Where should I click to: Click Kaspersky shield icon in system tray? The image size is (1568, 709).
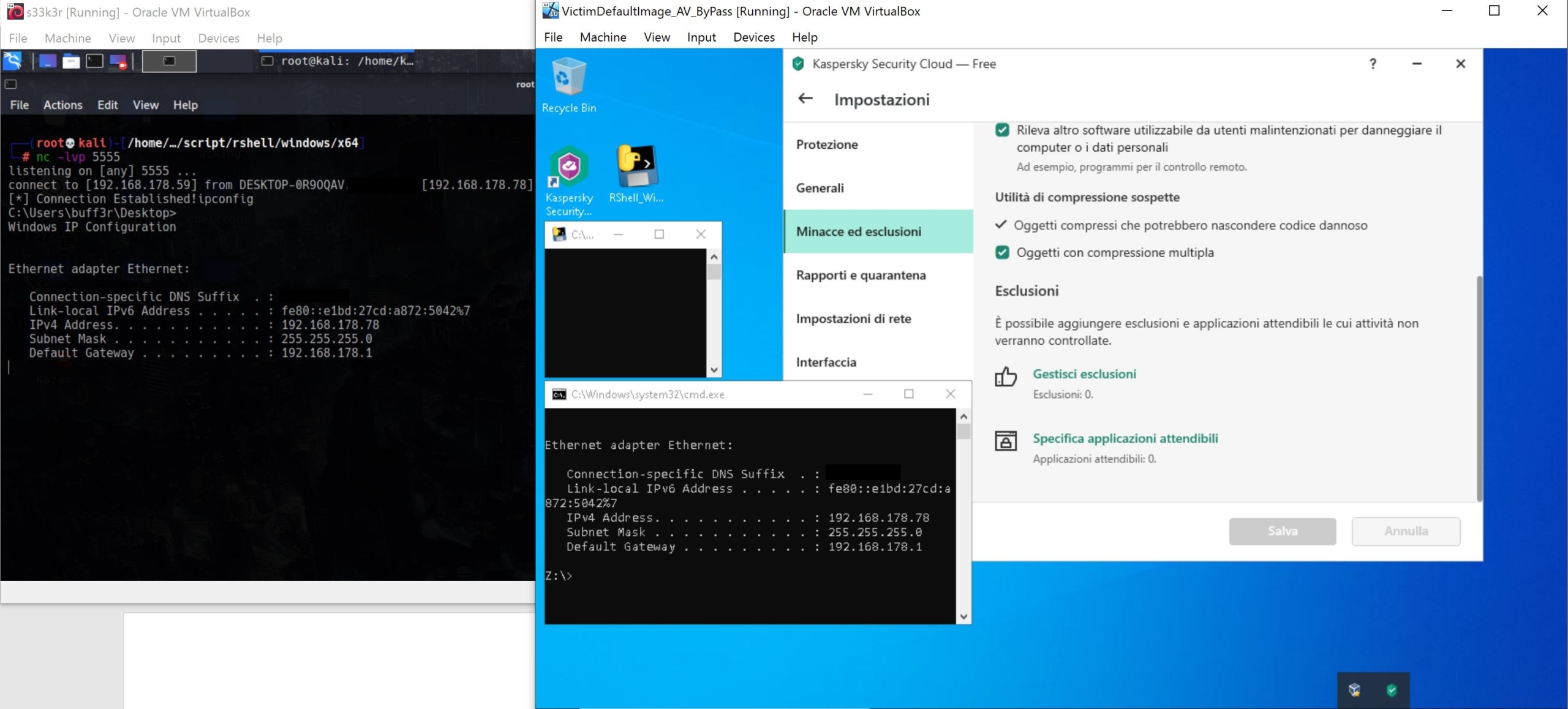click(1392, 690)
